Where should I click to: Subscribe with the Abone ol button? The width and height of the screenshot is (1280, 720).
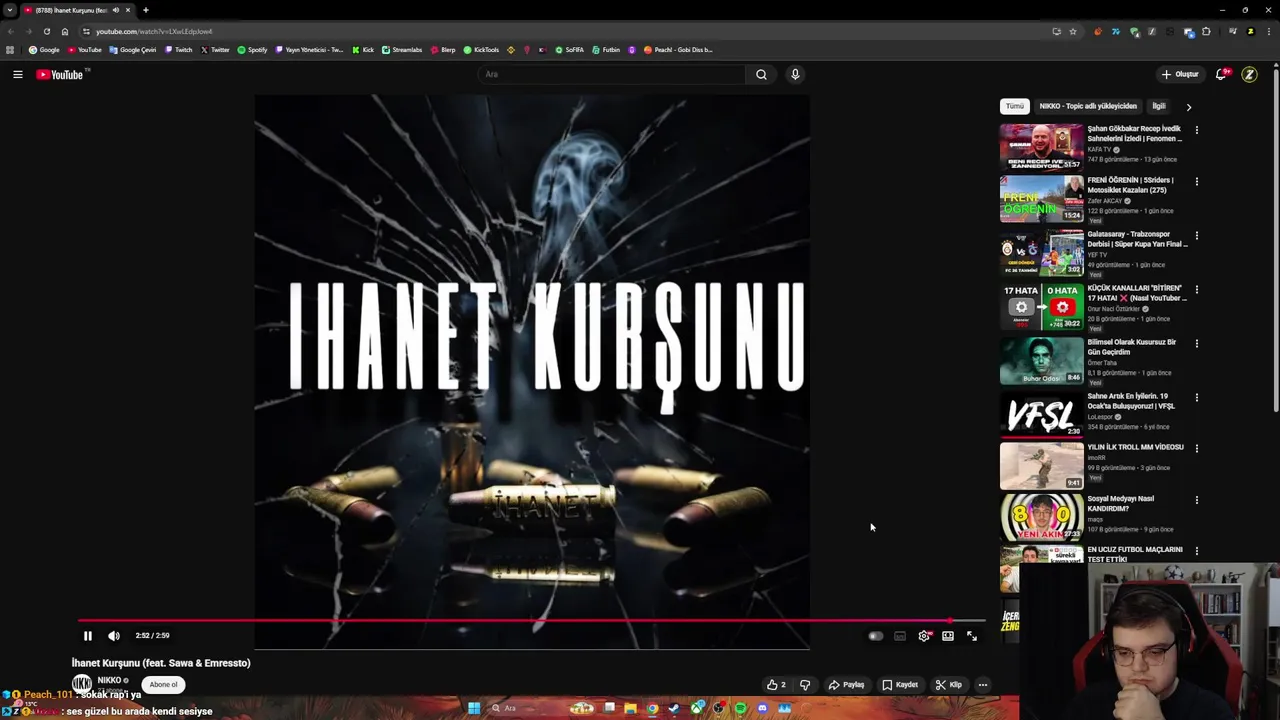[163, 685]
